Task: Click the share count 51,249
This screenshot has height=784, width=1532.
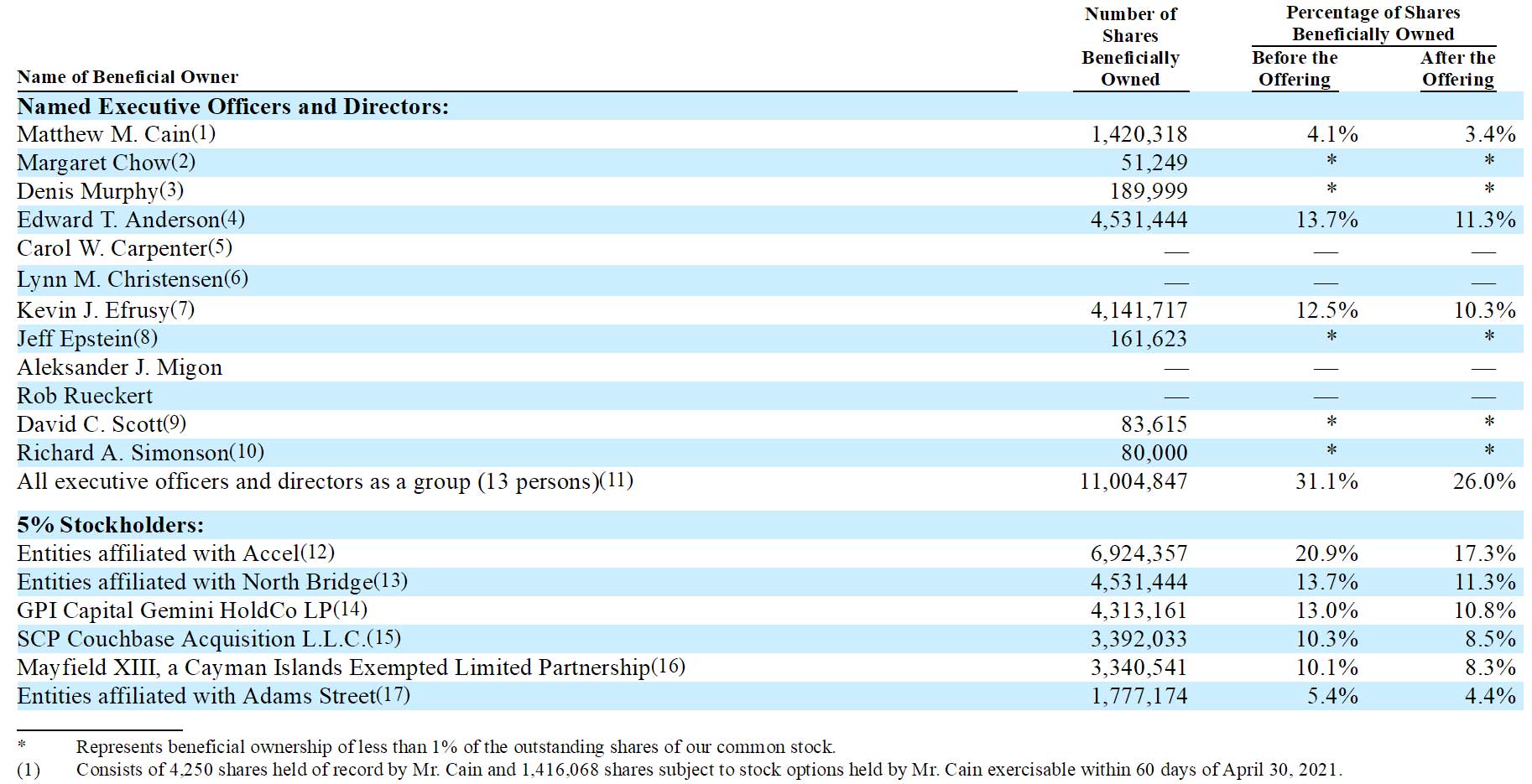Action: point(1154,163)
